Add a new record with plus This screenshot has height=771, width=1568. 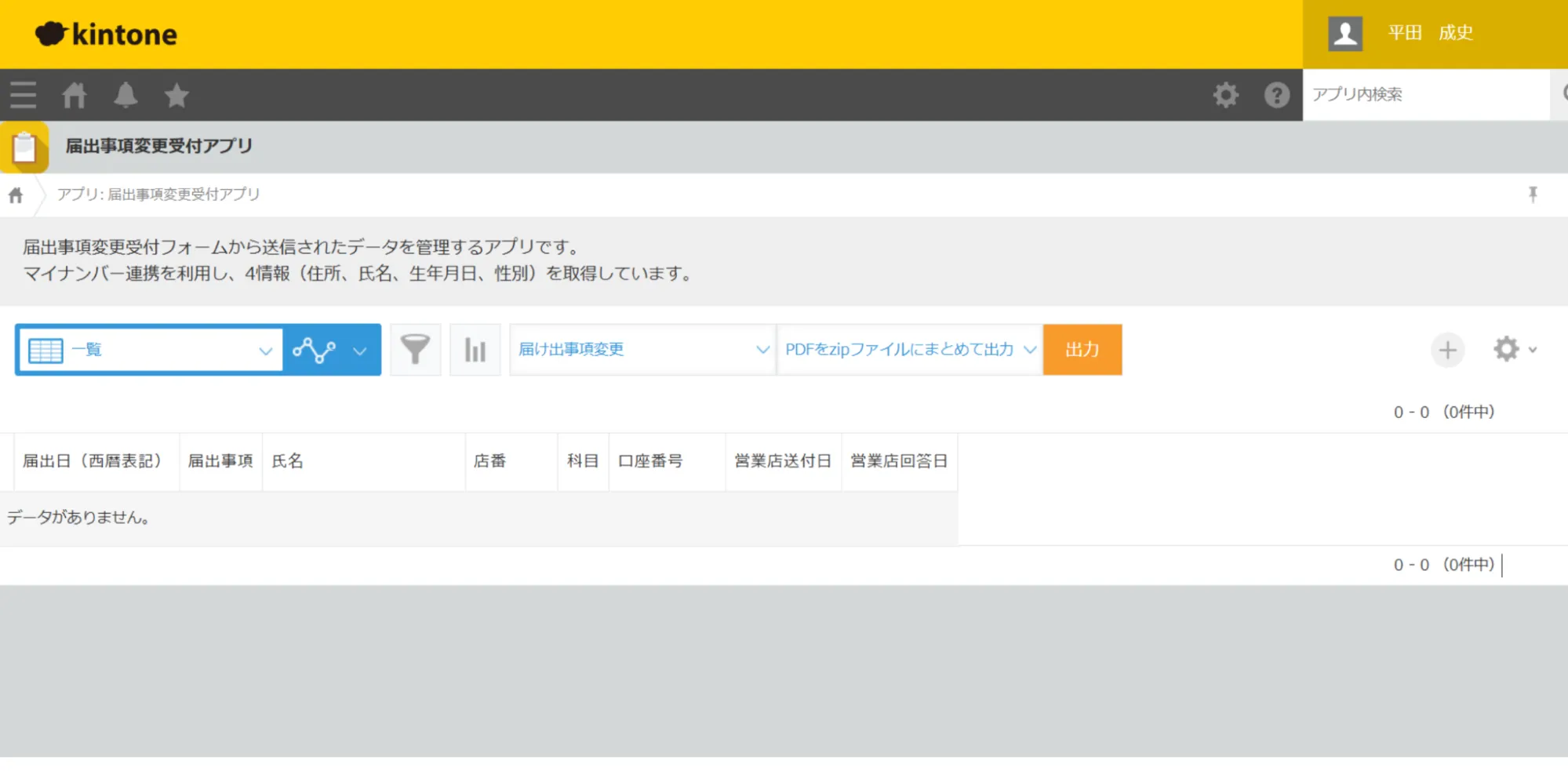pyautogui.click(x=1447, y=350)
